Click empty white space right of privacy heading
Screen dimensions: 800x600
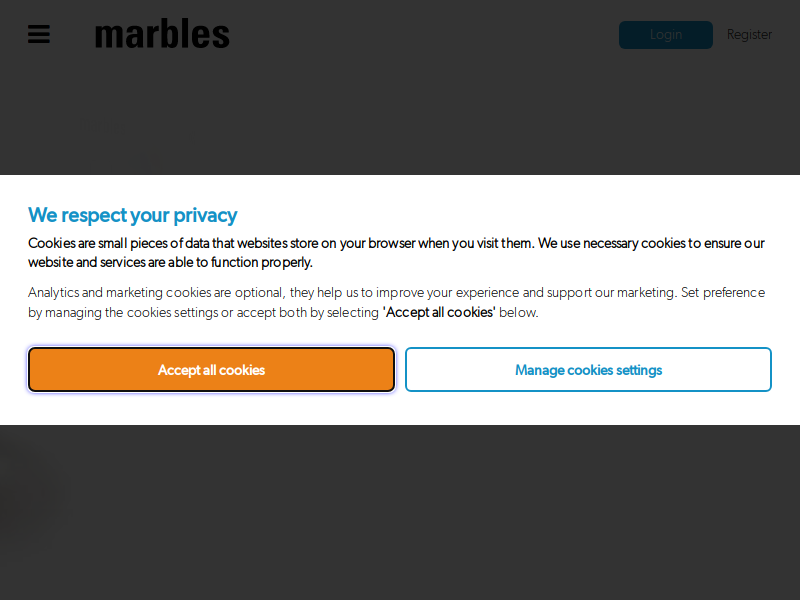510,215
